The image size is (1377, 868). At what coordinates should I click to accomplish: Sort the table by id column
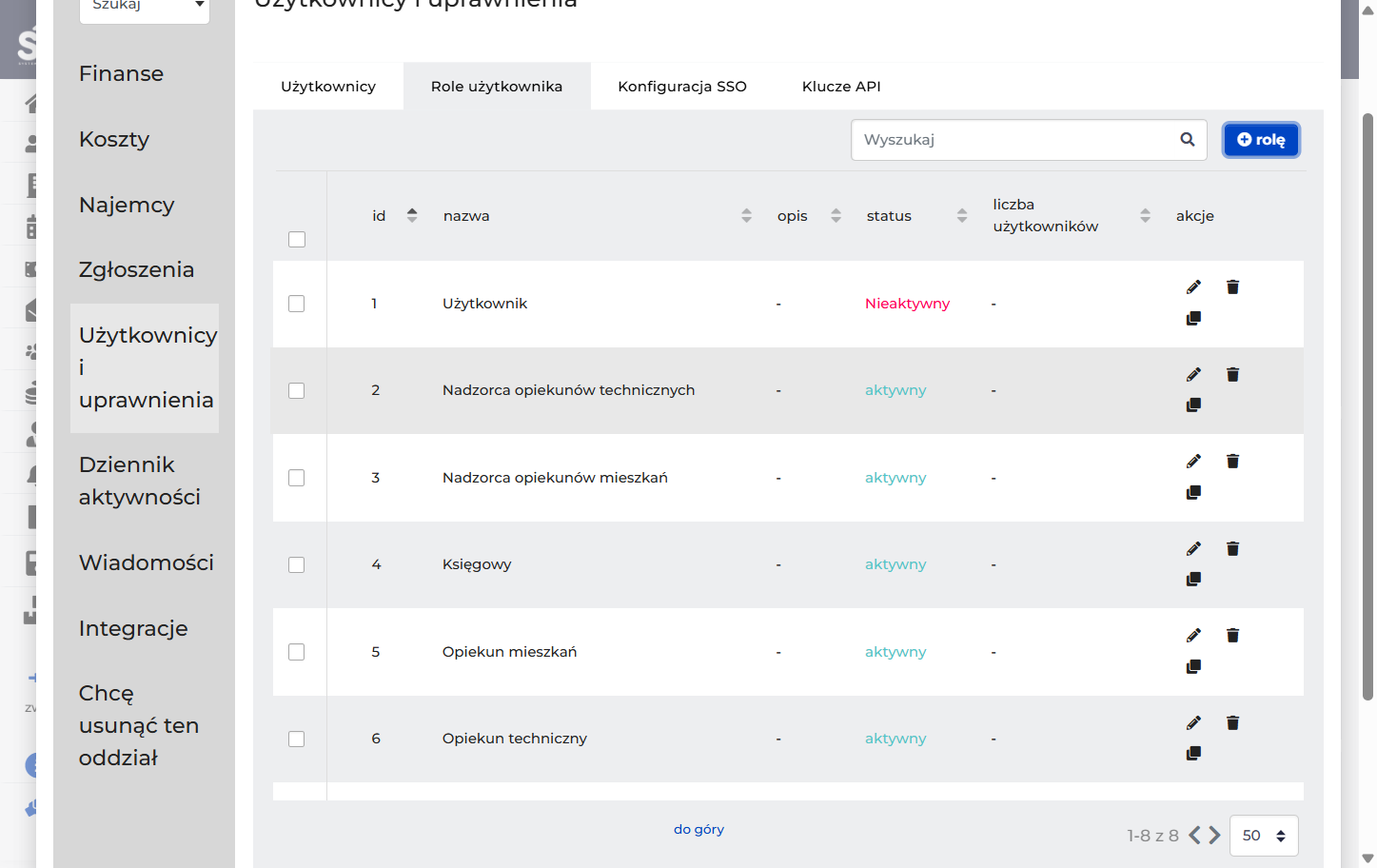click(412, 216)
